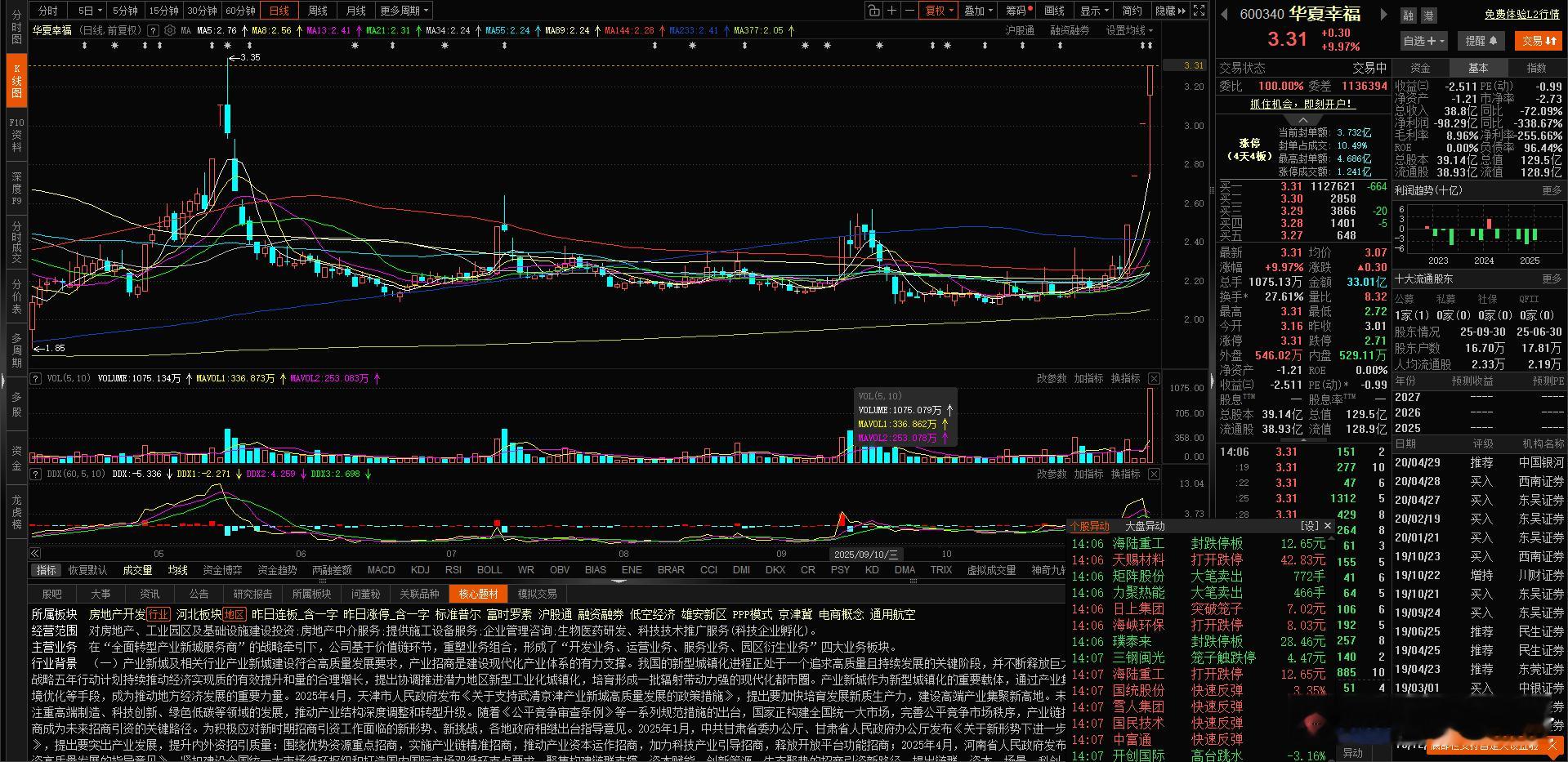Toggle the 指标 indicator button
Viewport: 1568px width, 762px height.
tap(46, 570)
